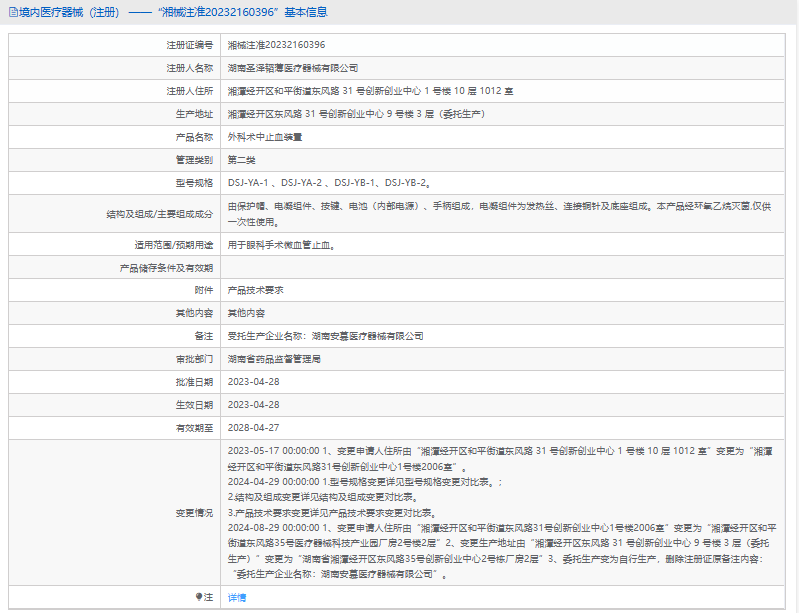Click the 注册证编号 label
The width and height of the screenshot is (799, 613).
(190, 45)
